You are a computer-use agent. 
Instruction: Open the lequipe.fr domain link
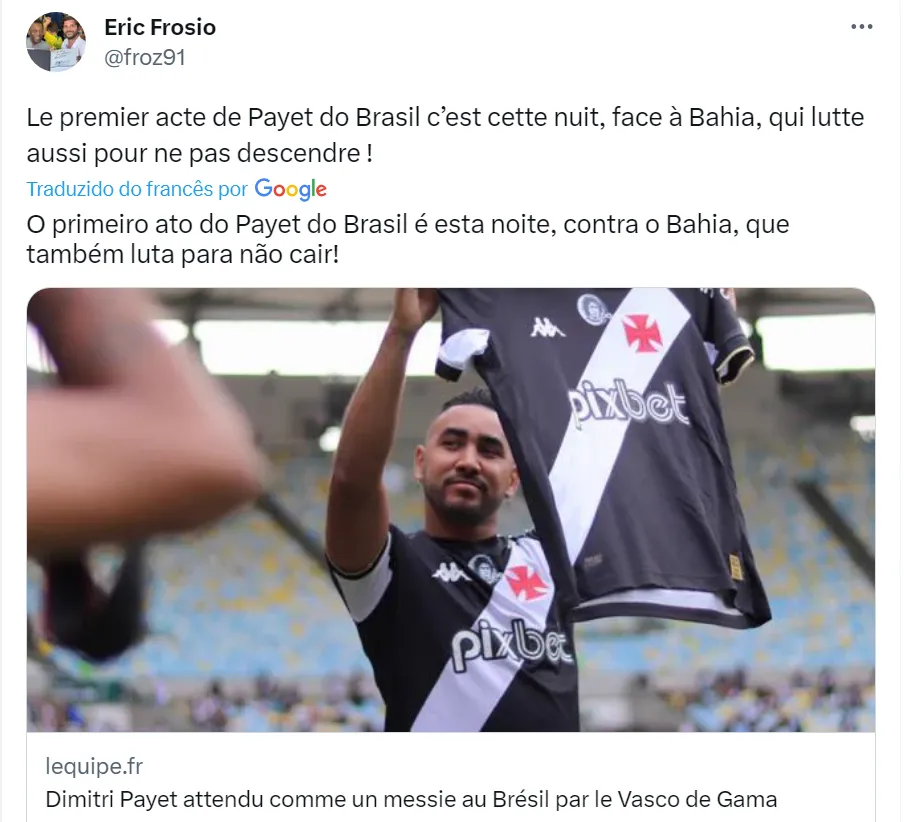coord(94,766)
